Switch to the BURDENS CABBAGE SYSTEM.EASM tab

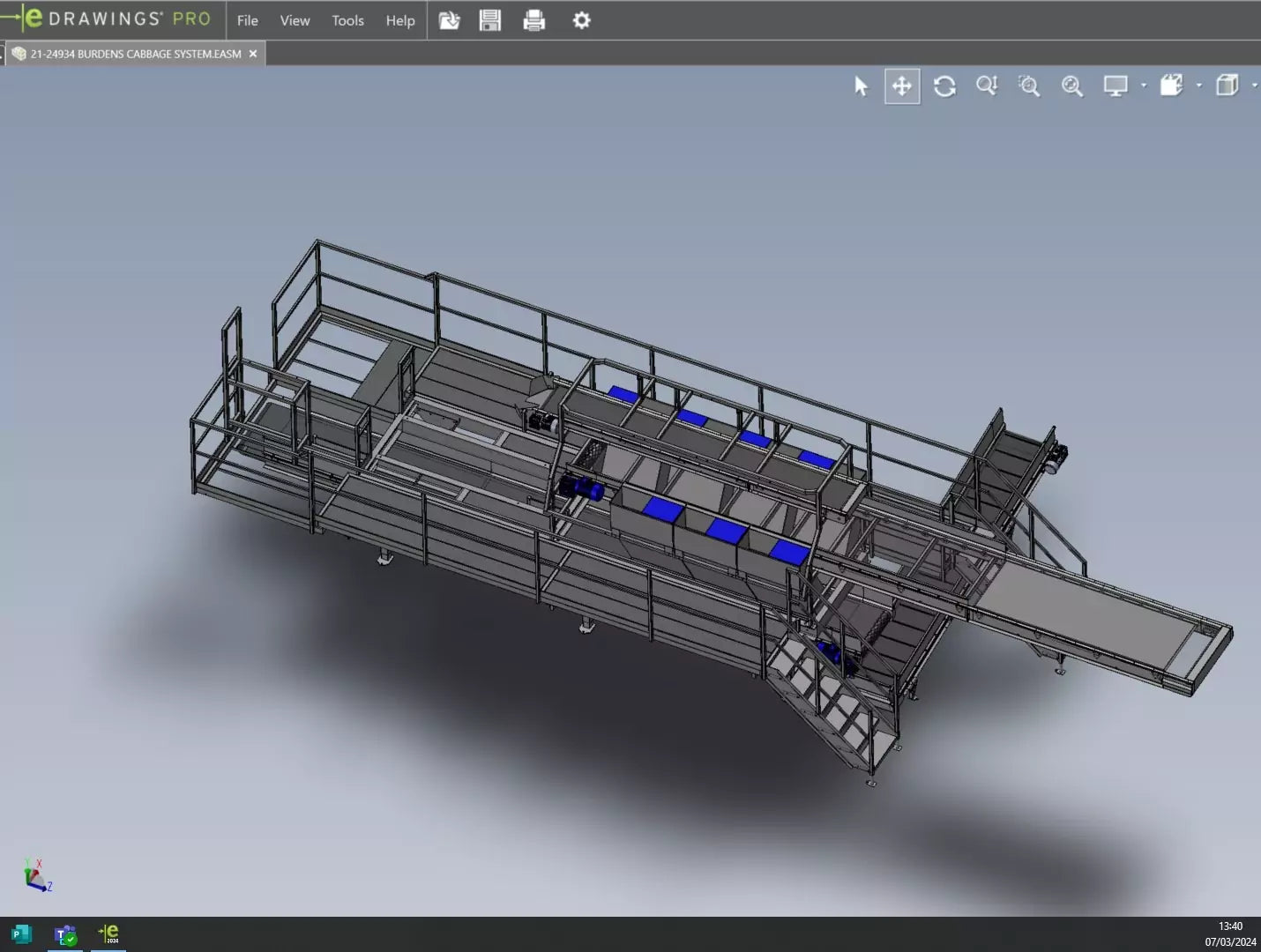(135, 54)
